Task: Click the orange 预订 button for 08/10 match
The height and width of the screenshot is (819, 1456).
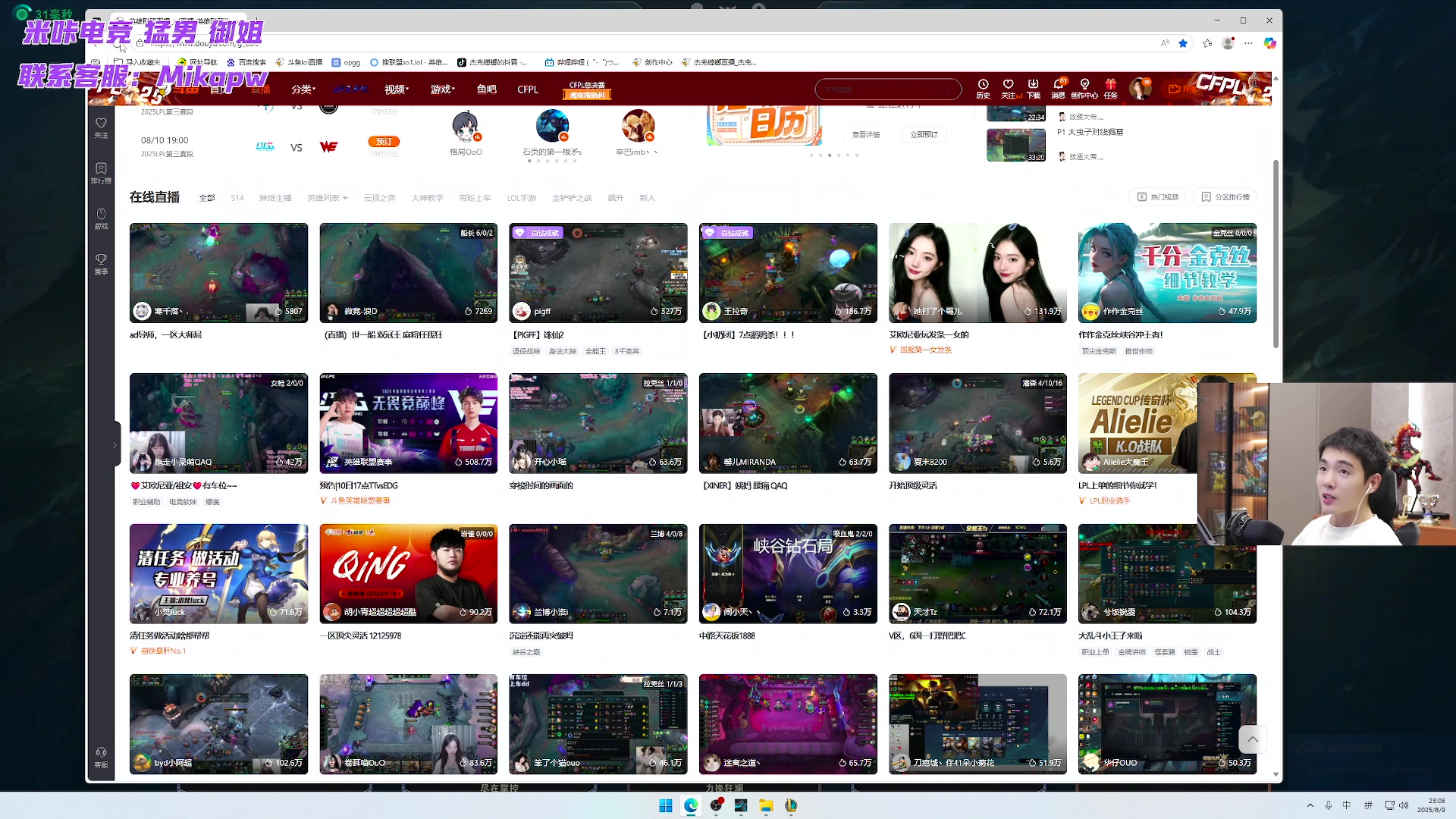Action: (384, 142)
